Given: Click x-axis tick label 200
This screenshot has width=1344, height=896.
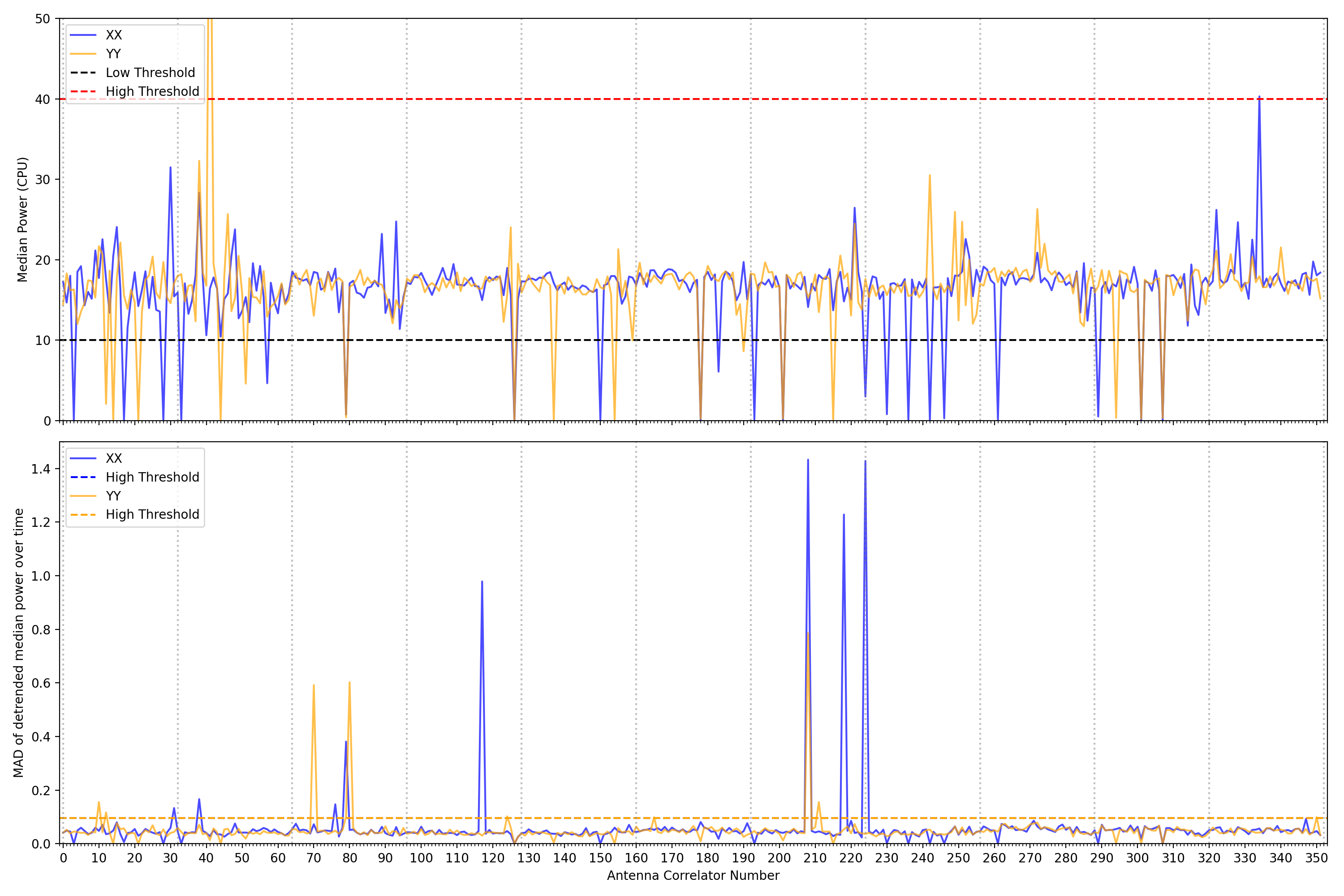Looking at the screenshot, I should pos(779,858).
